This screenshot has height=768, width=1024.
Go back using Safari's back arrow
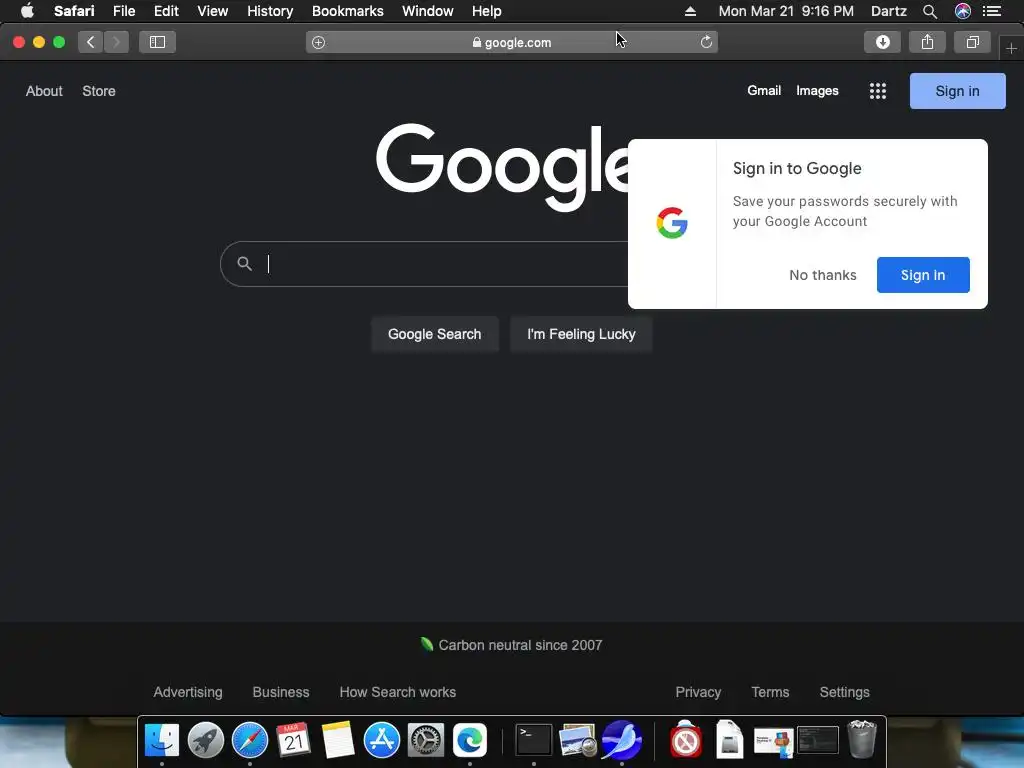click(91, 42)
